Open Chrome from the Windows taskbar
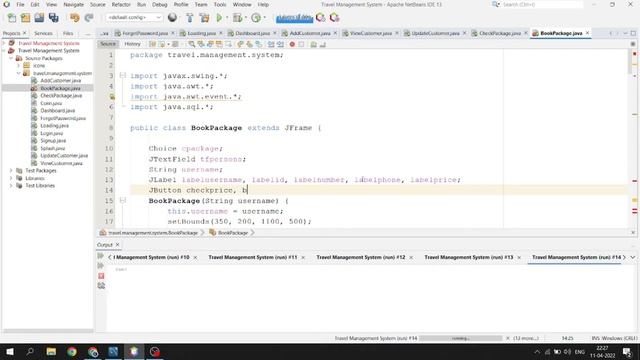Image resolution: width=640 pixels, height=360 pixels. pos(72,351)
